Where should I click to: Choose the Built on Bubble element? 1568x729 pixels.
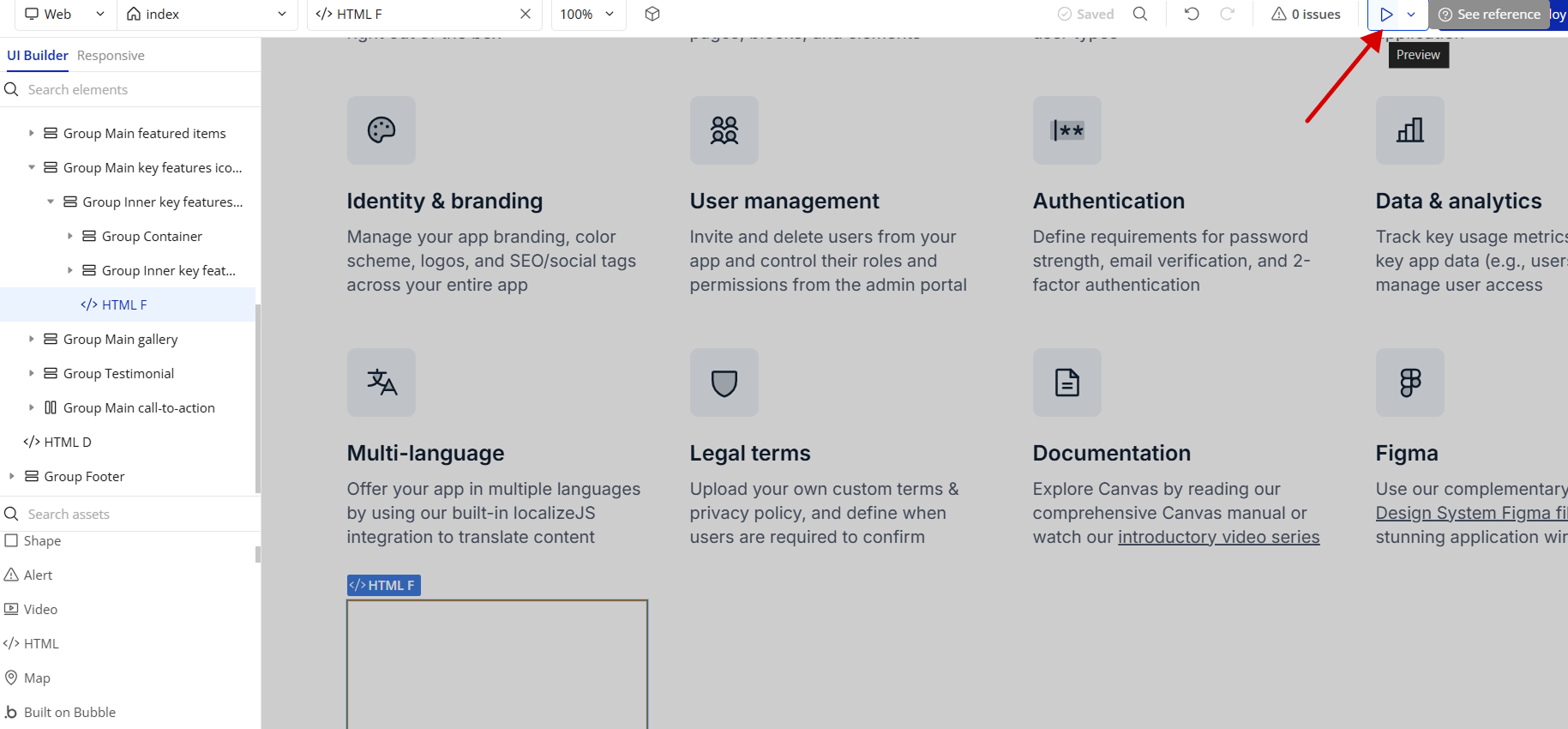60,712
